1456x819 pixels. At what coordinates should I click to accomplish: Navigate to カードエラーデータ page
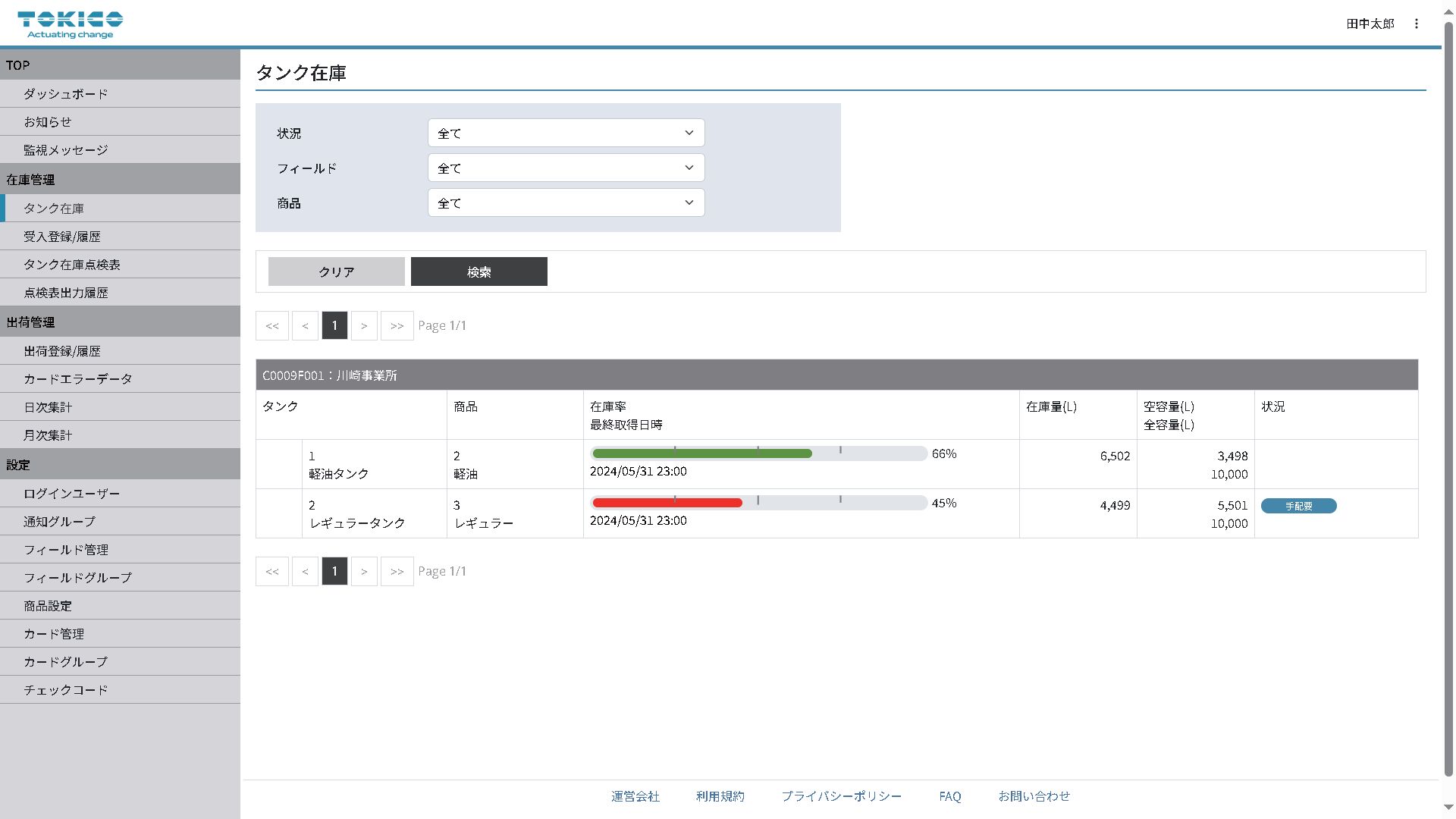[x=78, y=379]
